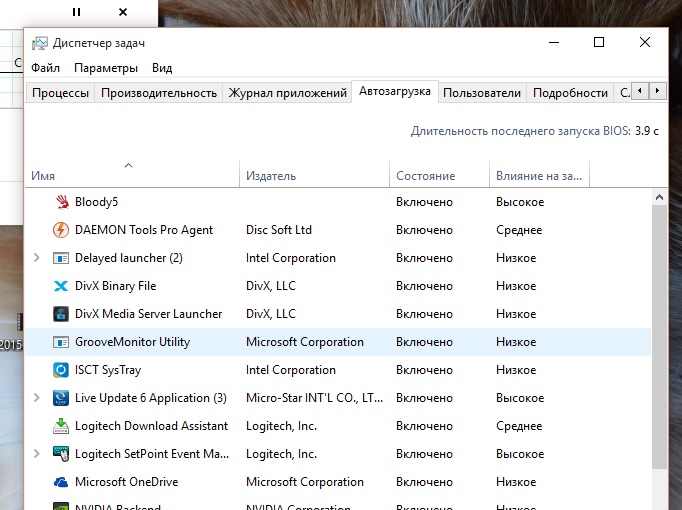Click the DivX Binary File X icon
The image size is (682, 510).
tap(61, 286)
